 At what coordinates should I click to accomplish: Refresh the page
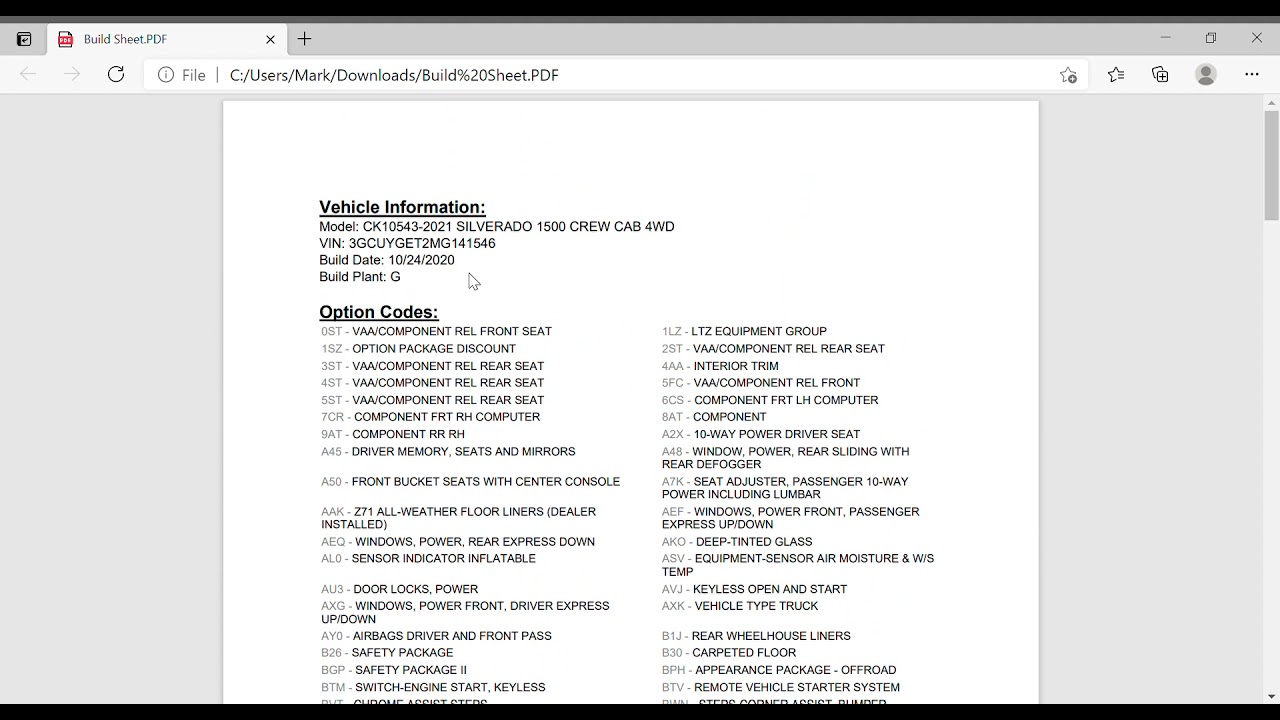[116, 75]
